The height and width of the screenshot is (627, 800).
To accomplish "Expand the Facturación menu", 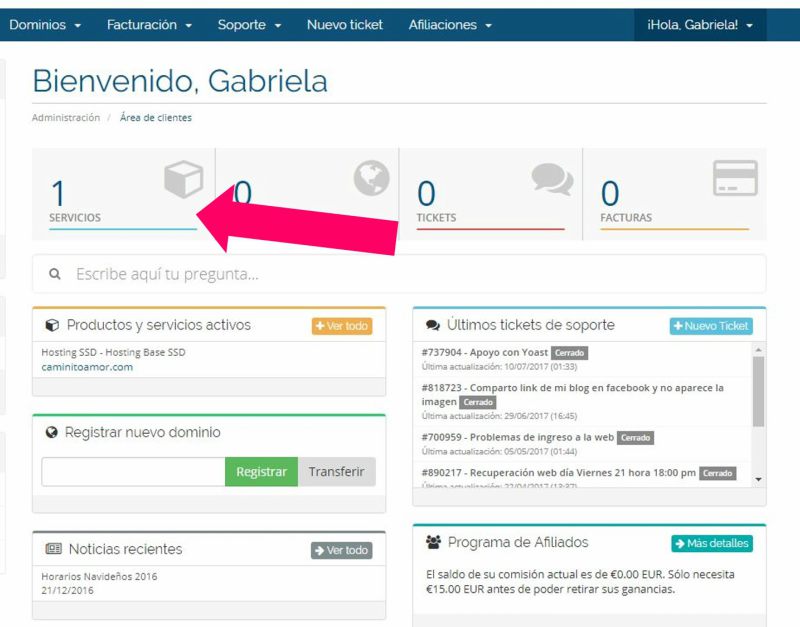I will [149, 25].
